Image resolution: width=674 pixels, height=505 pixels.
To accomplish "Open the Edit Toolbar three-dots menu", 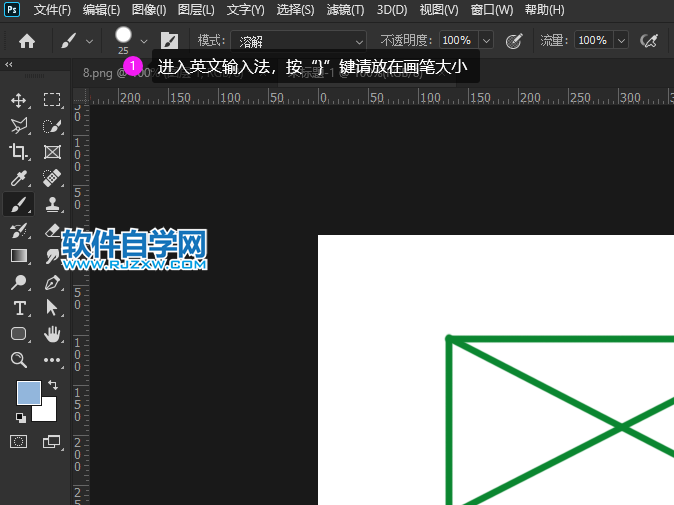I will coord(52,360).
